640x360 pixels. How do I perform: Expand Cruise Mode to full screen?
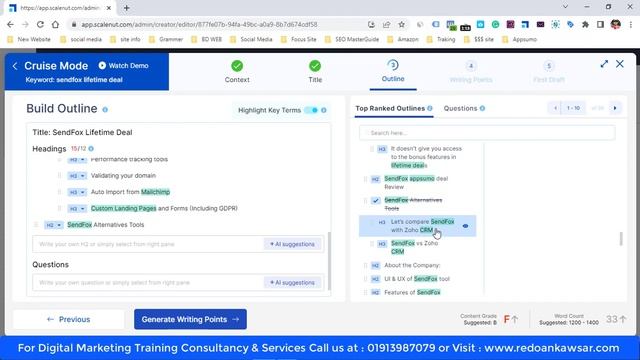pos(604,64)
